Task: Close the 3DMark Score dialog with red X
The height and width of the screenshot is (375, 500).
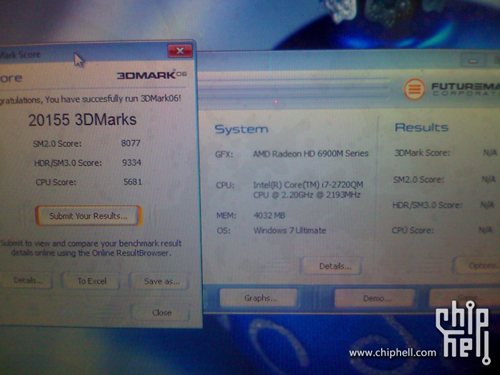Action: point(180,51)
